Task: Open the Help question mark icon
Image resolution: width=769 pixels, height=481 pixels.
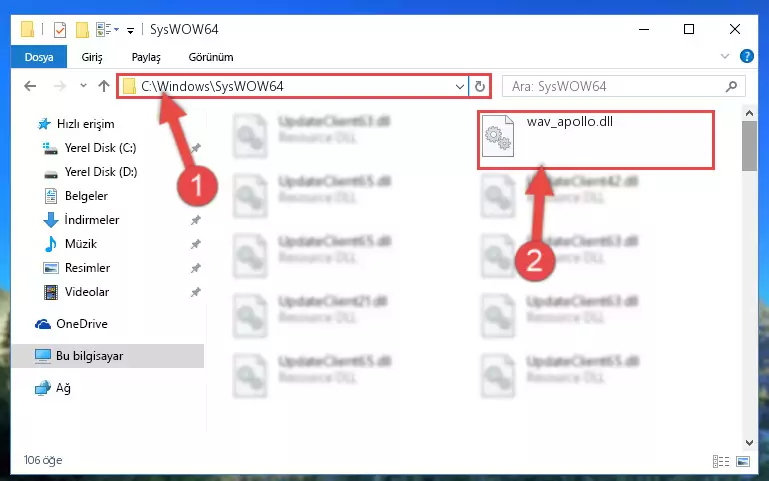Action: pos(746,56)
